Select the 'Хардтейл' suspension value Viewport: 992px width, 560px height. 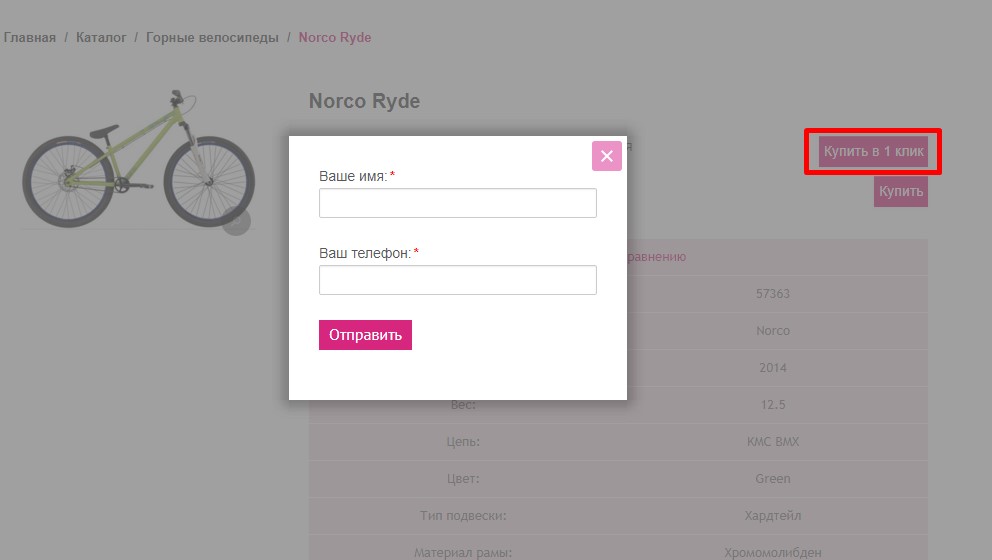772,516
